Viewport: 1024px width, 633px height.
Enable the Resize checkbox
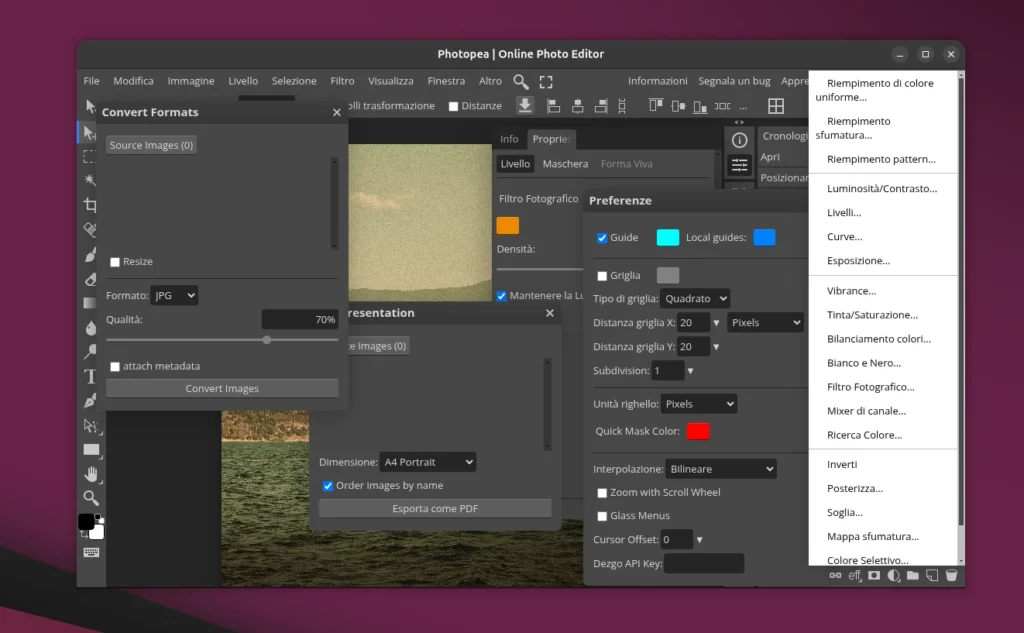click(x=115, y=262)
